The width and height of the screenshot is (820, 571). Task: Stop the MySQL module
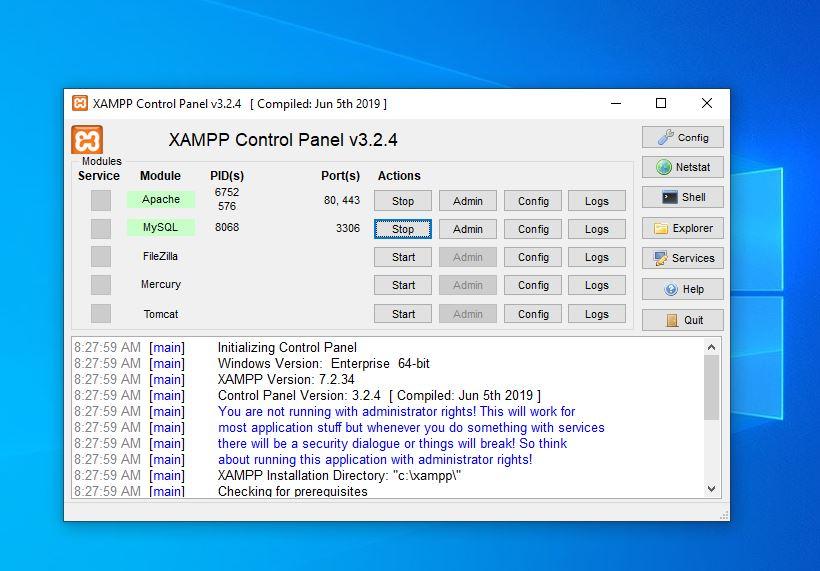tap(403, 229)
